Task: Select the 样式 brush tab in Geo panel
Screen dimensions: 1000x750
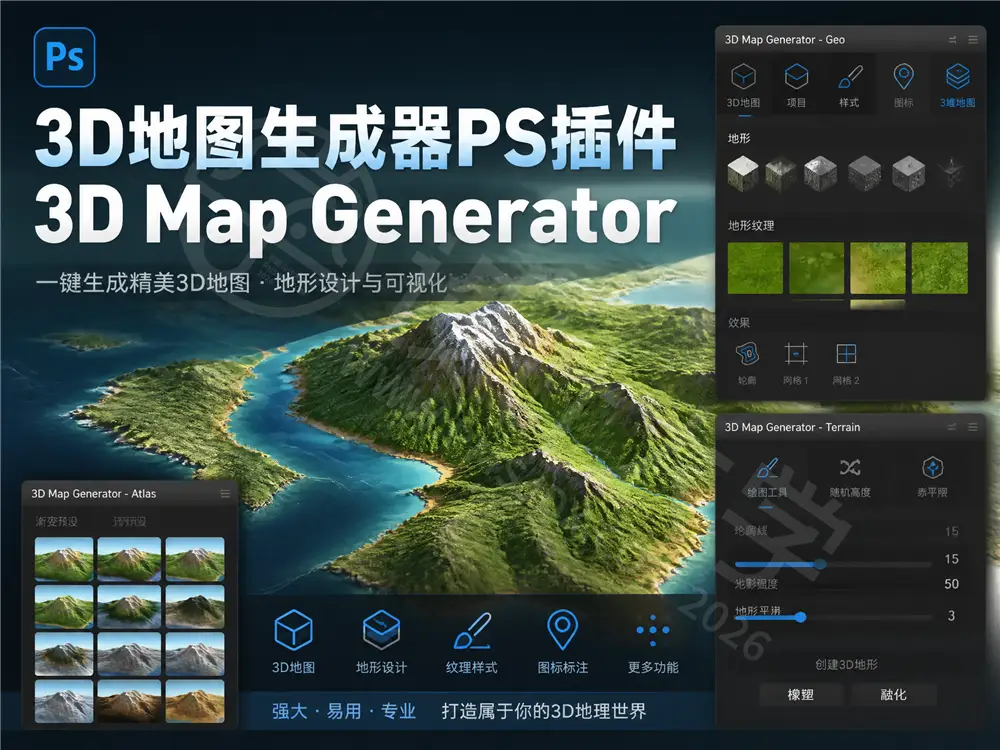Action: [849, 85]
